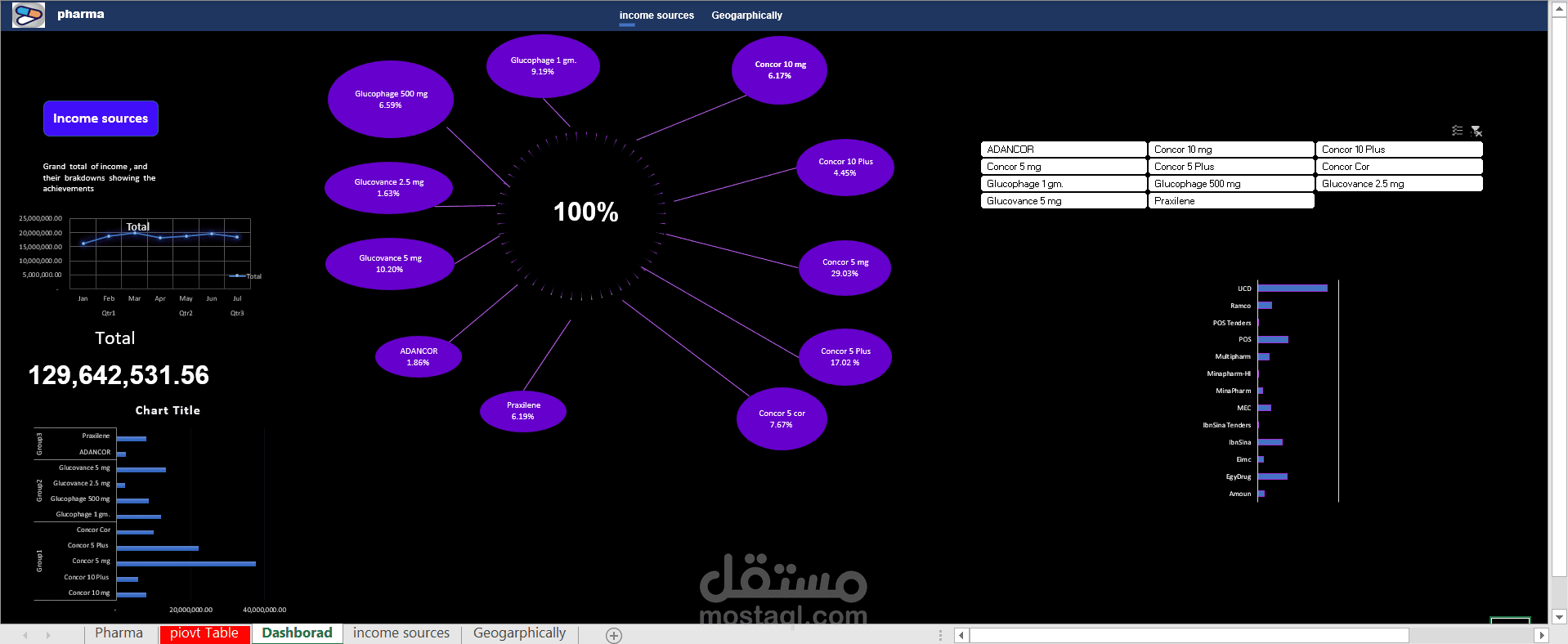1568x644 pixels.
Task: Click the Chart Title heading
Action: click(x=168, y=410)
